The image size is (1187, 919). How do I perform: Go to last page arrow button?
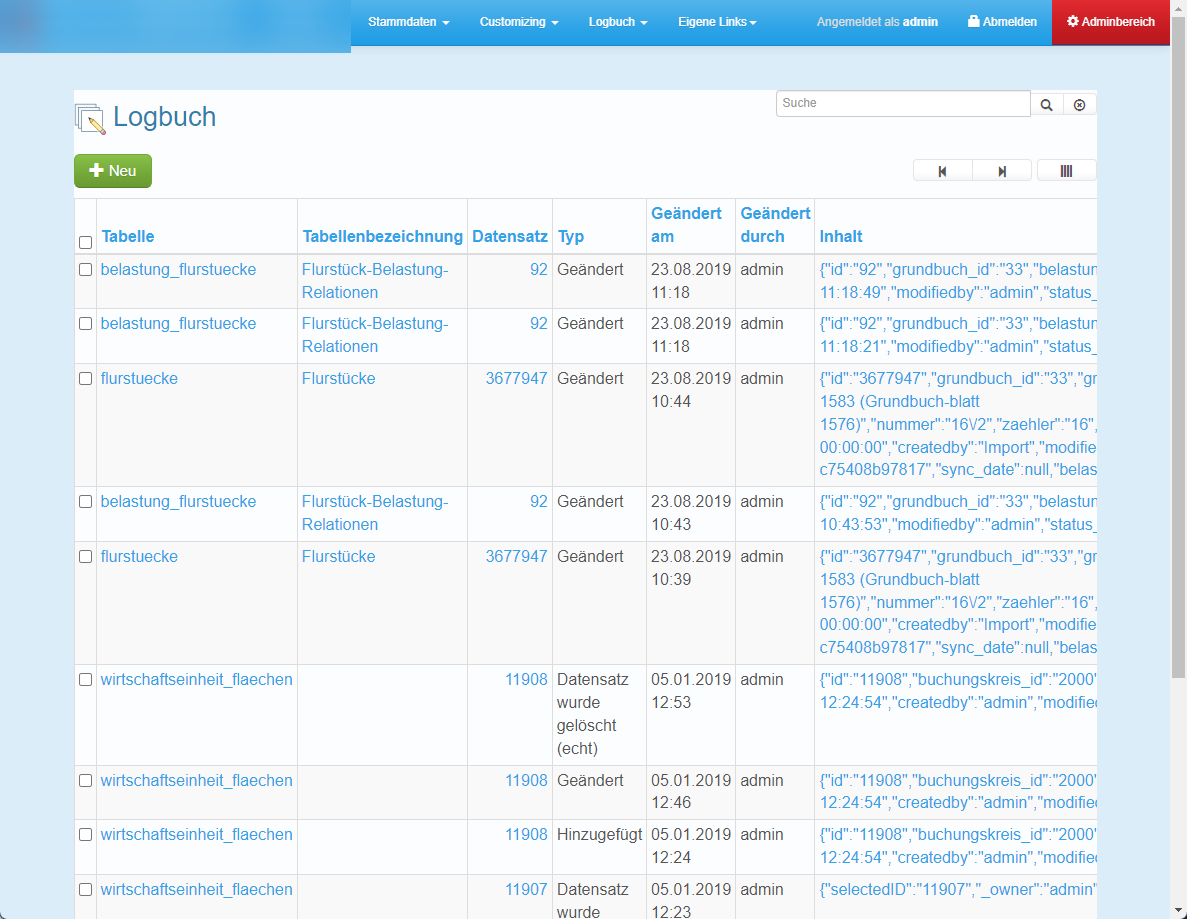coord(1002,171)
